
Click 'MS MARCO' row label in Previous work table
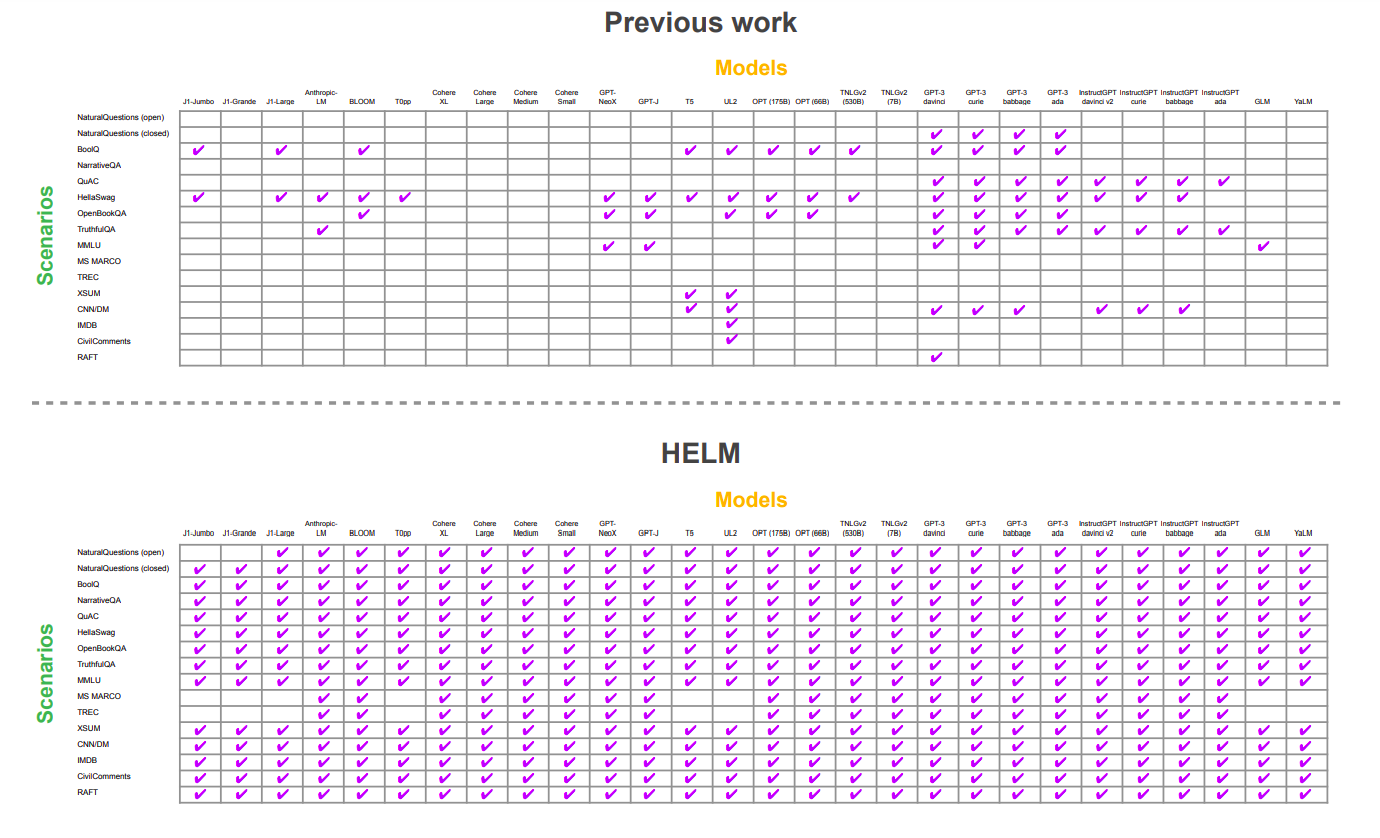coord(99,261)
